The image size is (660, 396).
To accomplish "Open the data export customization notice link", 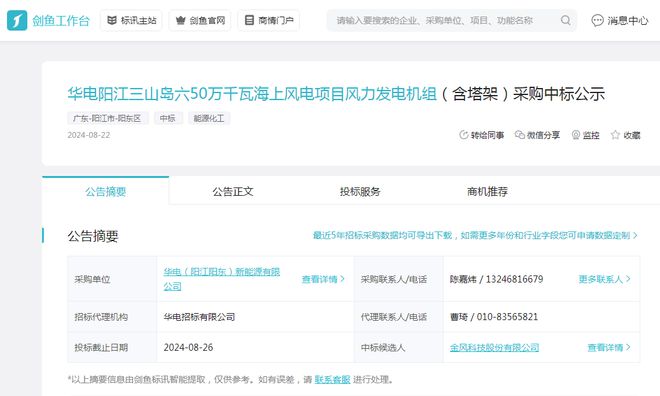I will coord(475,235).
